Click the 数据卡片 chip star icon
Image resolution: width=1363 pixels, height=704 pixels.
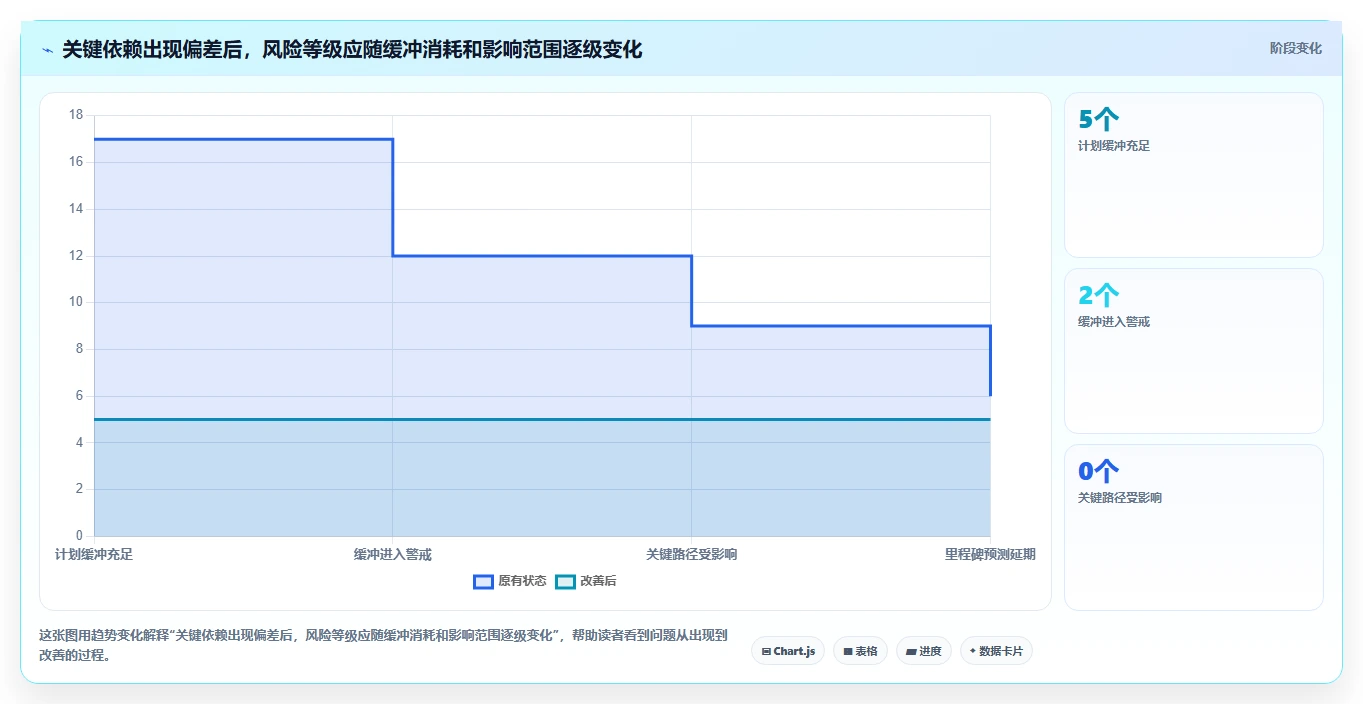pyautogui.click(x=972, y=651)
